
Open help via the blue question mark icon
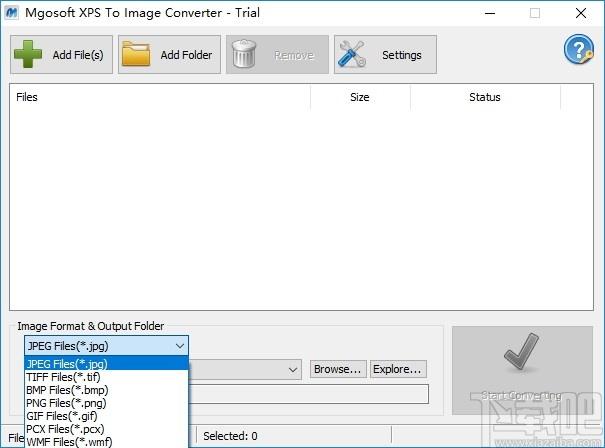tap(578, 49)
